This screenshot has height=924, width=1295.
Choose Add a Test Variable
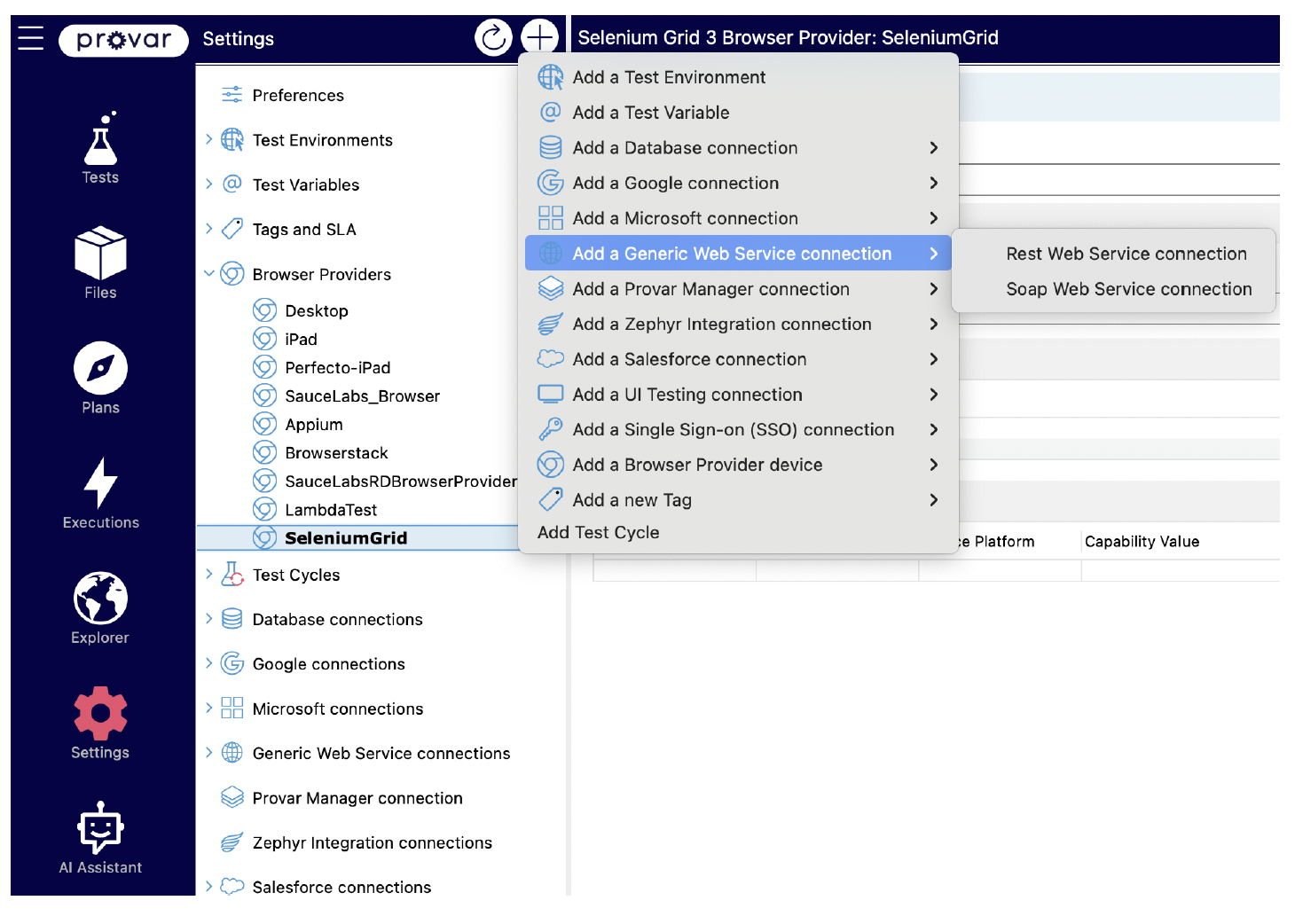[738, 113]
